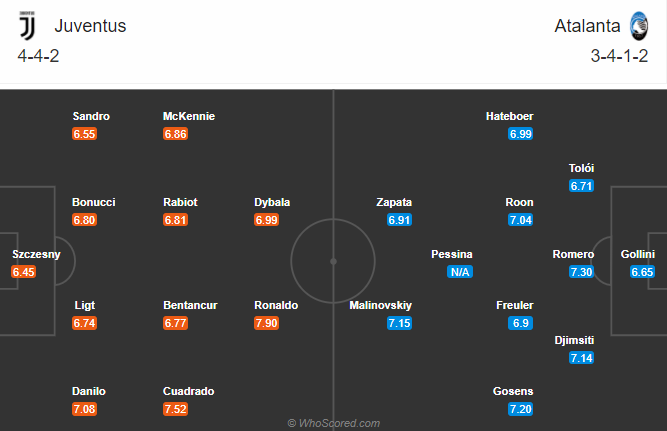Click Romero's 7.30 rating badge
This screenshot has width=667, height=431.
pos(581,272)
